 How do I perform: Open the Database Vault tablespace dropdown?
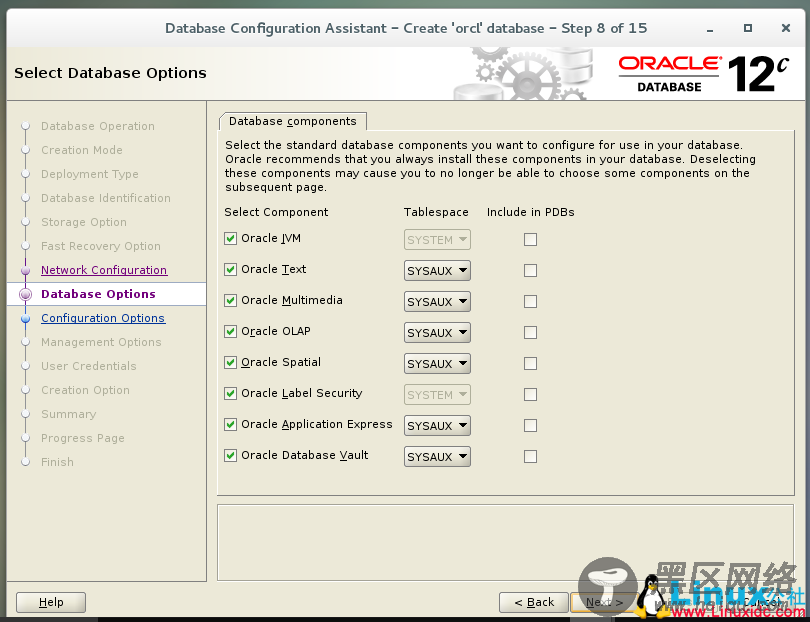point(437,457)
